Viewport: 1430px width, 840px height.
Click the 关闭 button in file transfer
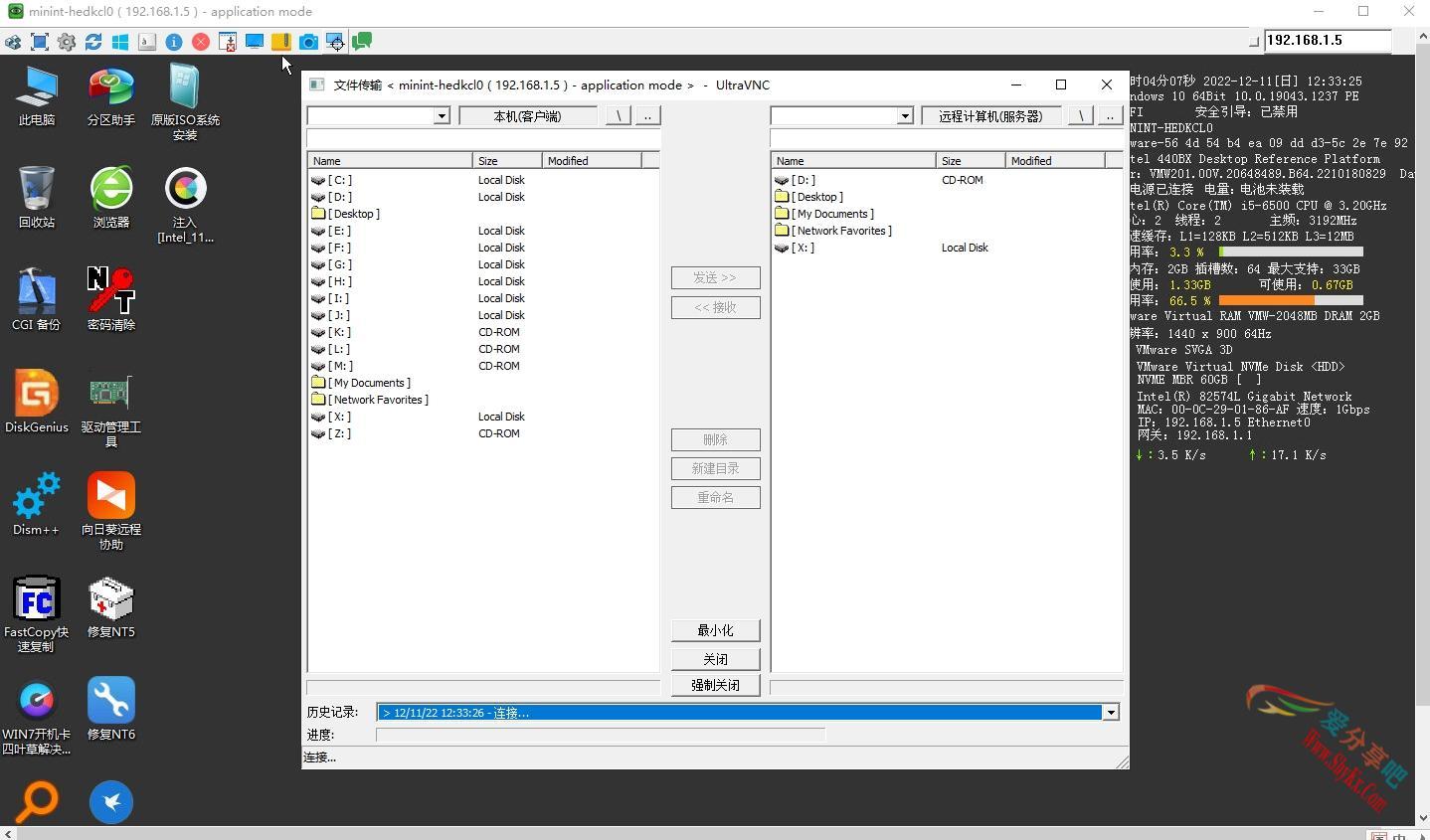pyautogui.click(x=715, y=659)
